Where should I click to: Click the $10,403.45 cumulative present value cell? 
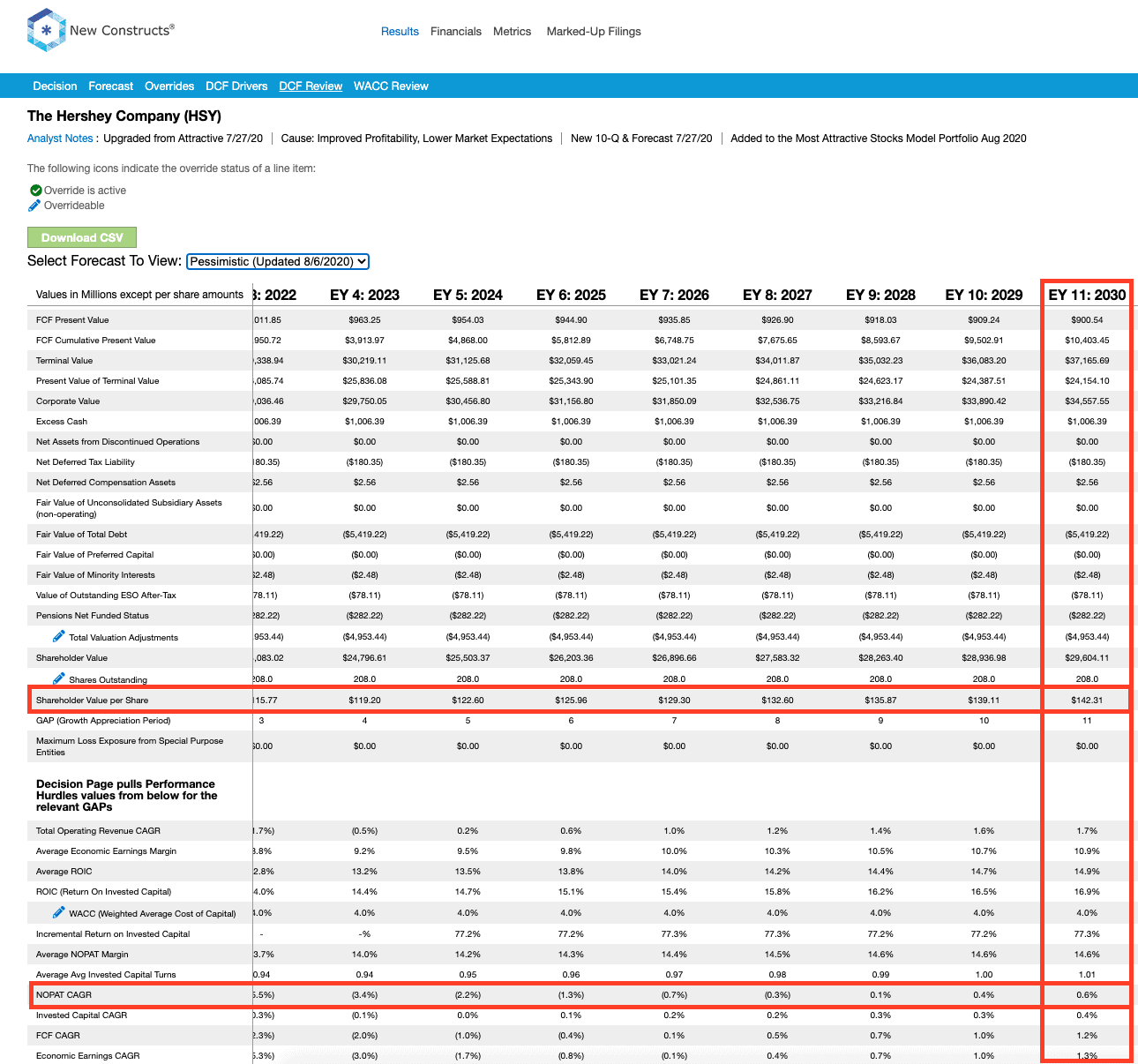tap(1087, 340)
